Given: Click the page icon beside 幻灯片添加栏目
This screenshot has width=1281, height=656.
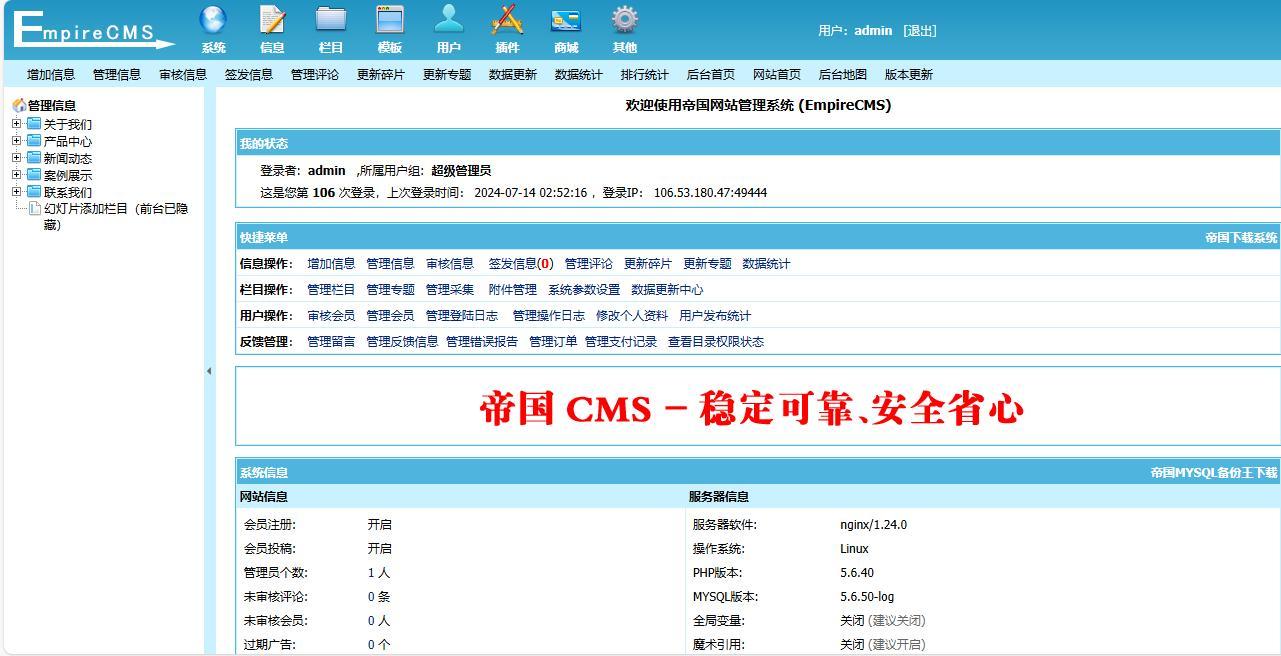Looking at the screenshot, I should [x=35, y=209].
